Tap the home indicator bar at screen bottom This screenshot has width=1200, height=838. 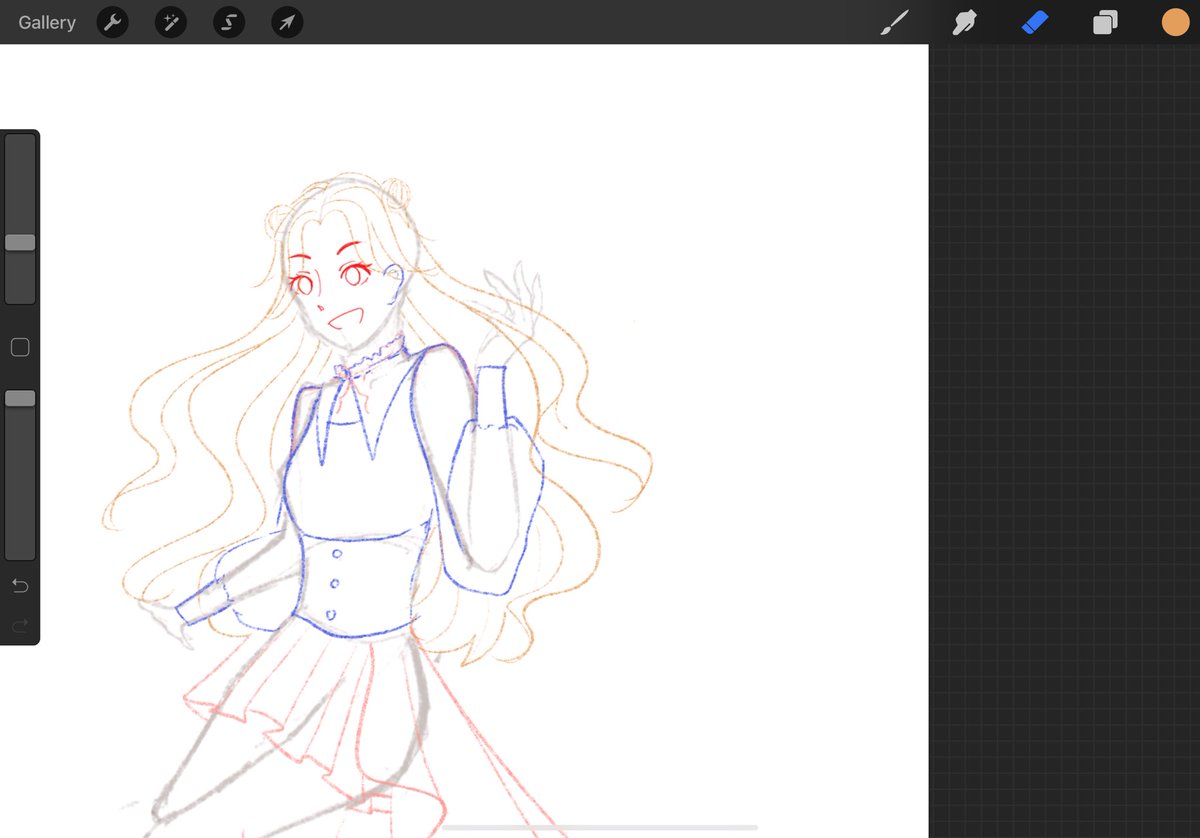coord(600,827)
